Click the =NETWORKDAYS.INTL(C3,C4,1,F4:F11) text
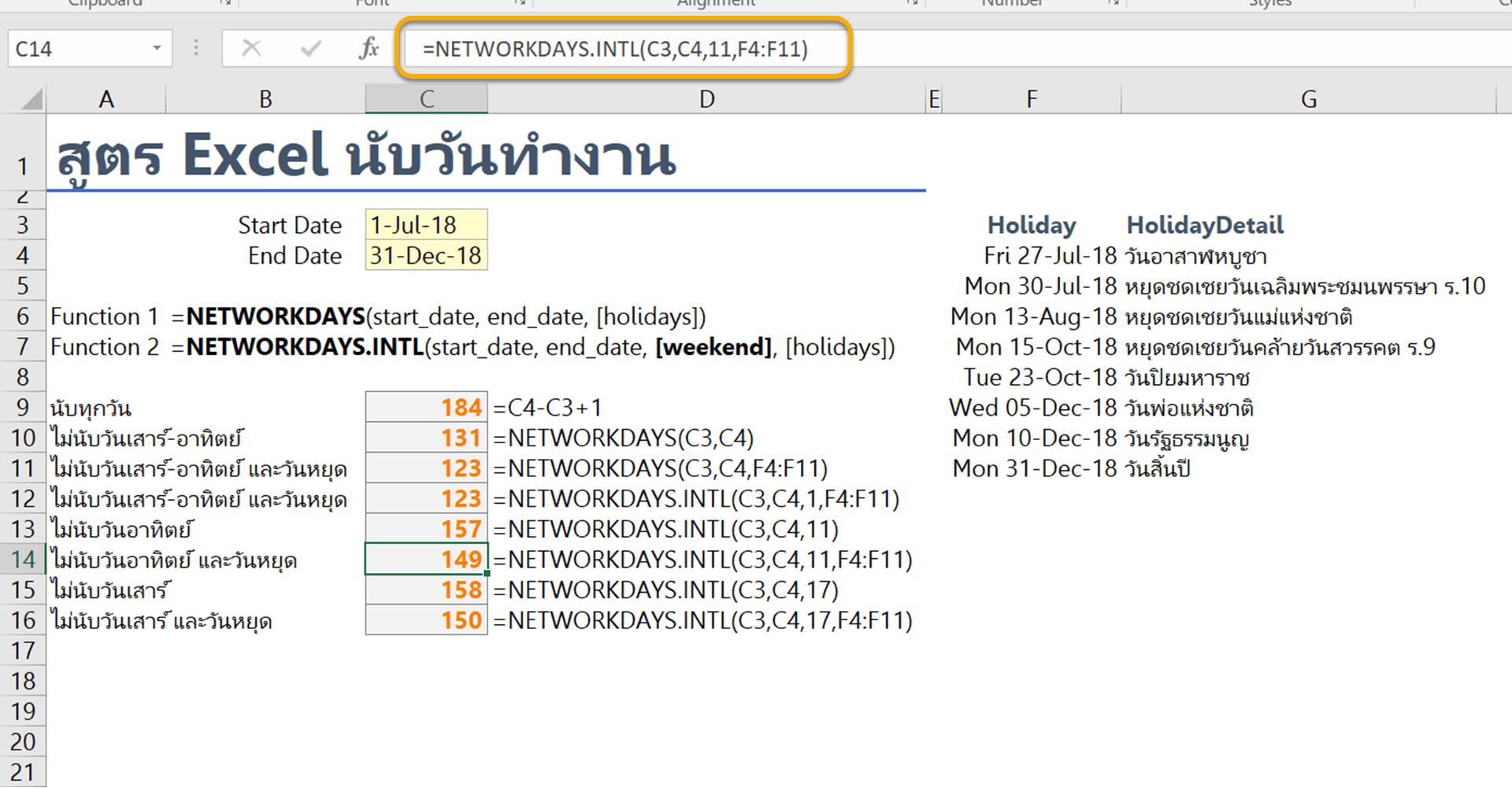The width and height of the screenshot is (1512, 788). (x=696, y=499)
